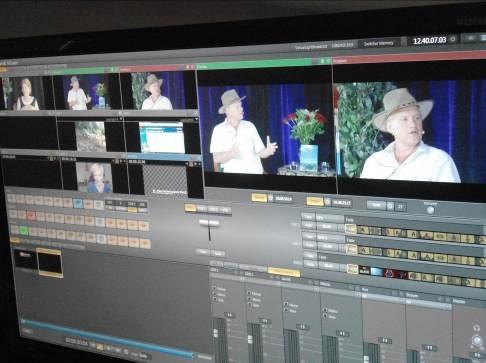Open the gear icon next to first yellow Take
The image size is (486, 363).
[271, 198]
